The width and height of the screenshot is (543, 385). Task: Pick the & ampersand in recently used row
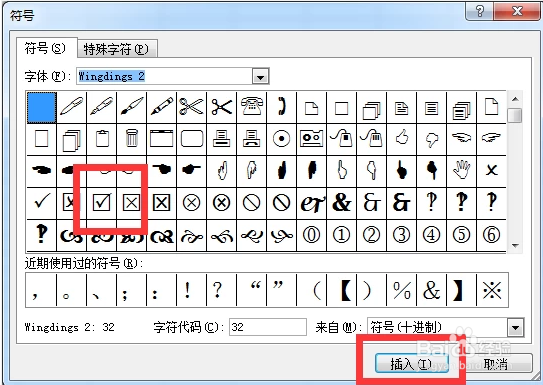[432, 290]
